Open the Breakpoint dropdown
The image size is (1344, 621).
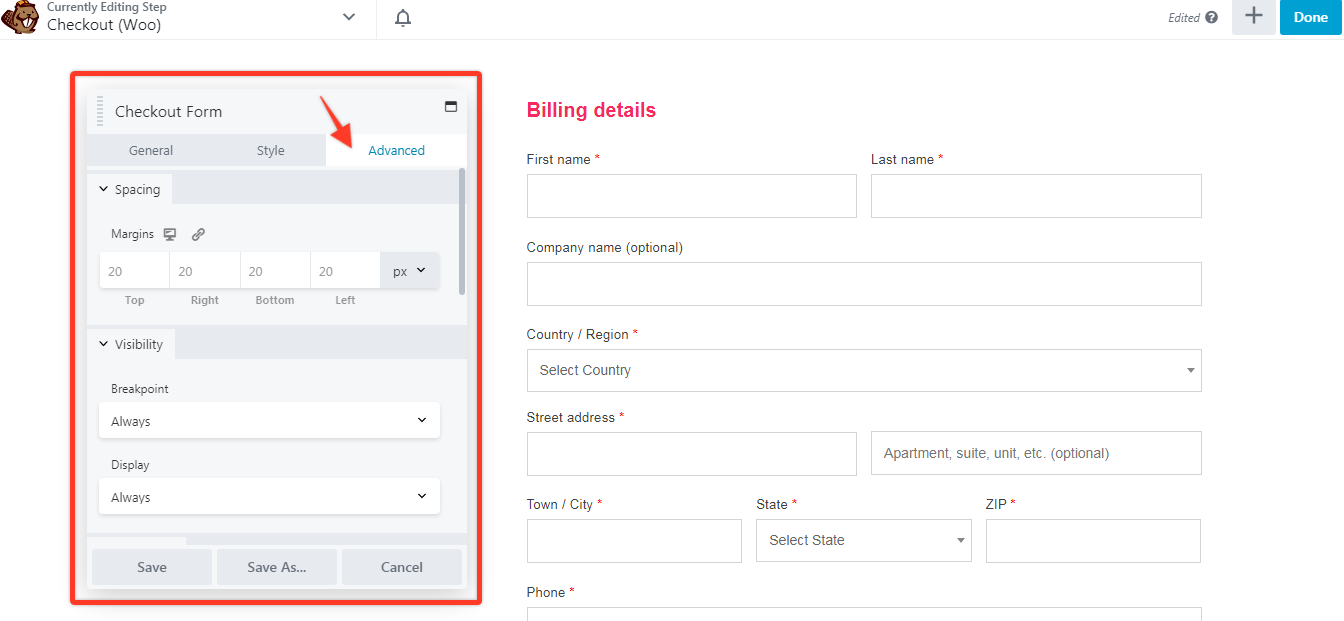(x=269, y=421)
